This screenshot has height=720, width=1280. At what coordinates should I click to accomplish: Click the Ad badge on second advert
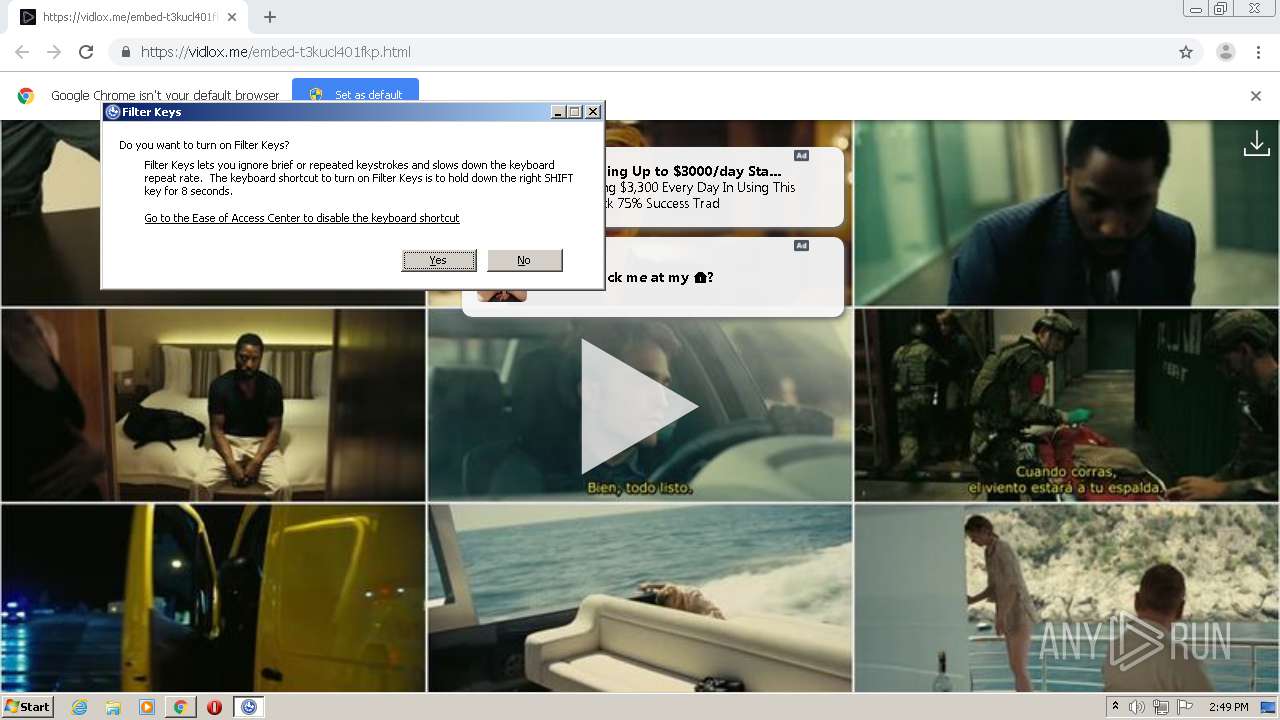(801, 245)
